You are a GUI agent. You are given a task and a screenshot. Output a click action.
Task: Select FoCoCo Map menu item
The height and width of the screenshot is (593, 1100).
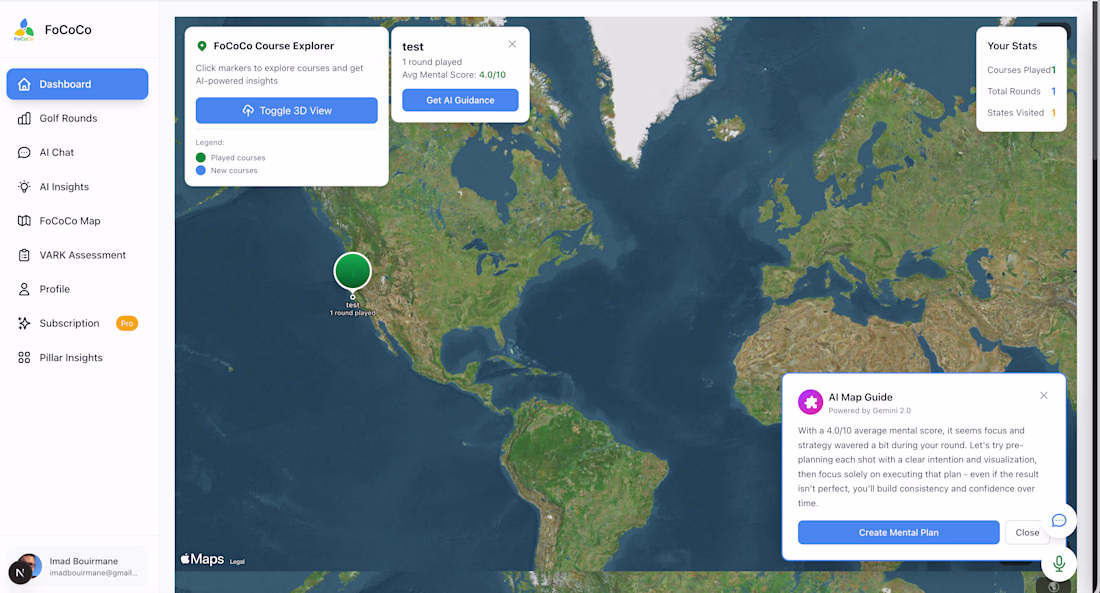point(77,220)
